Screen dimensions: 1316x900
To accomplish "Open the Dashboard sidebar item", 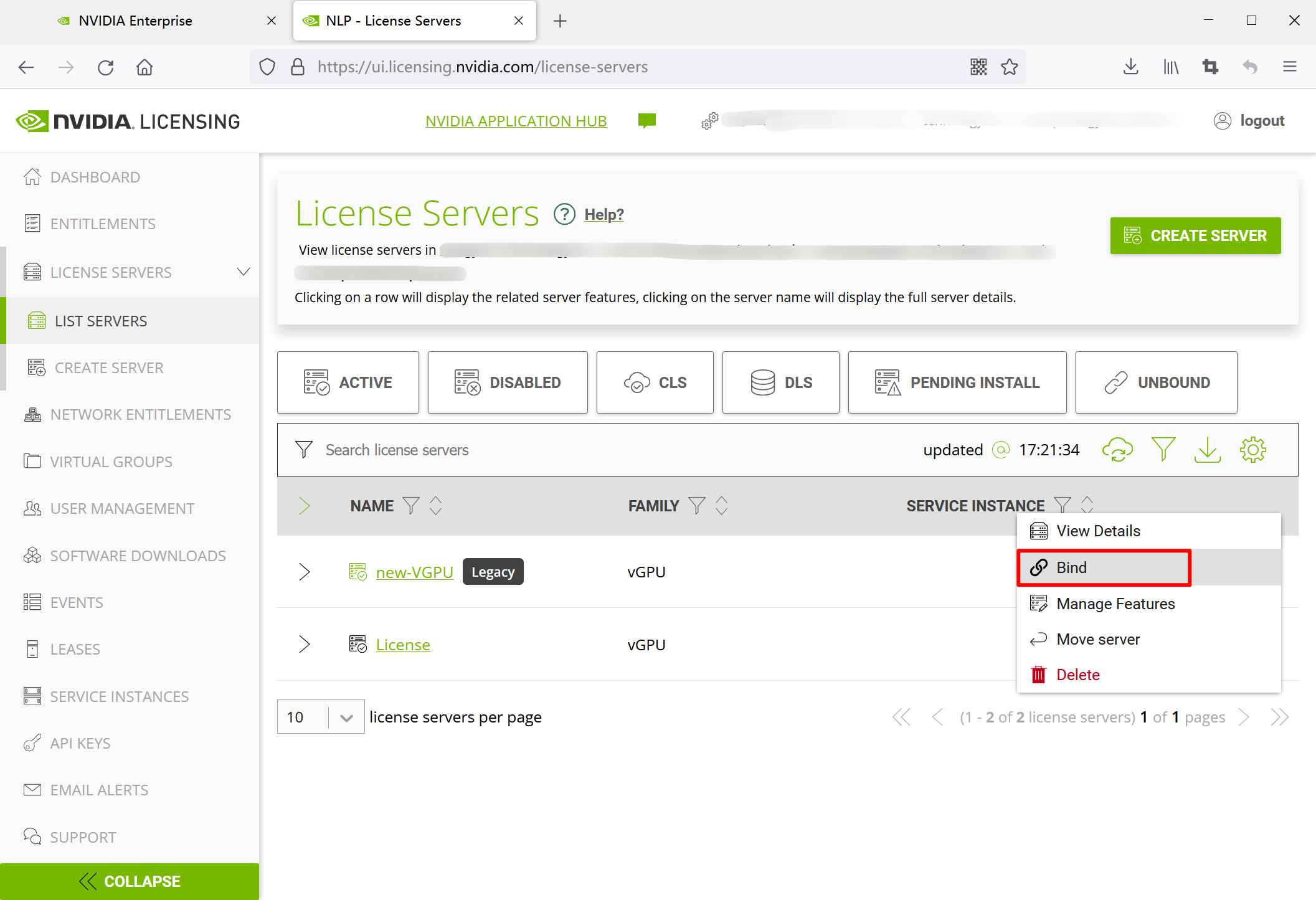I will pos(95,178).
